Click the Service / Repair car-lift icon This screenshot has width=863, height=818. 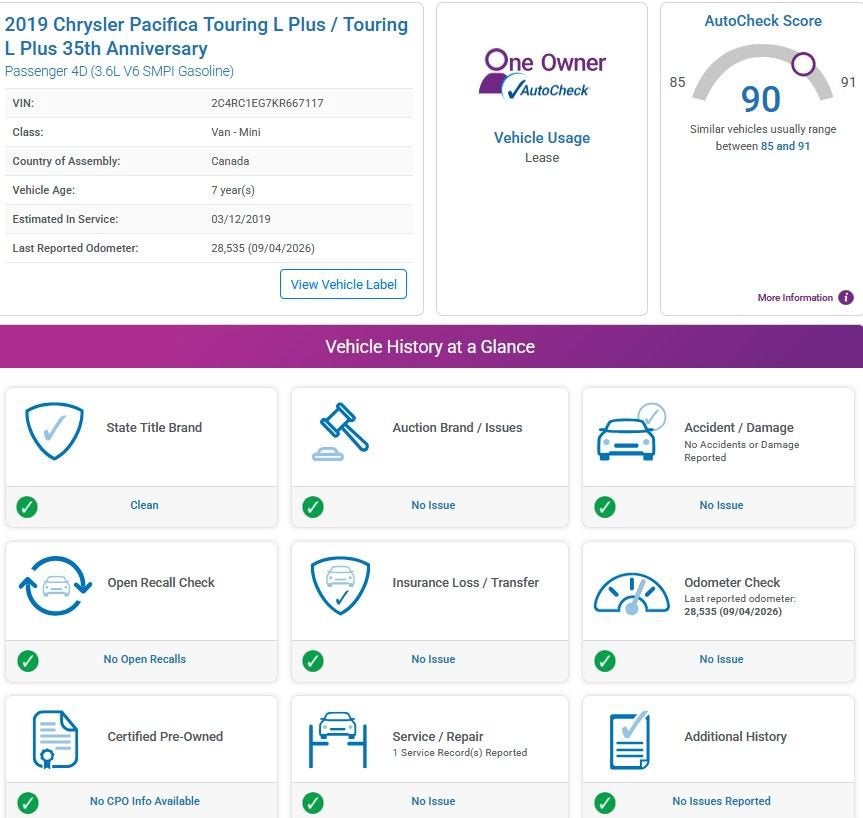338,740
